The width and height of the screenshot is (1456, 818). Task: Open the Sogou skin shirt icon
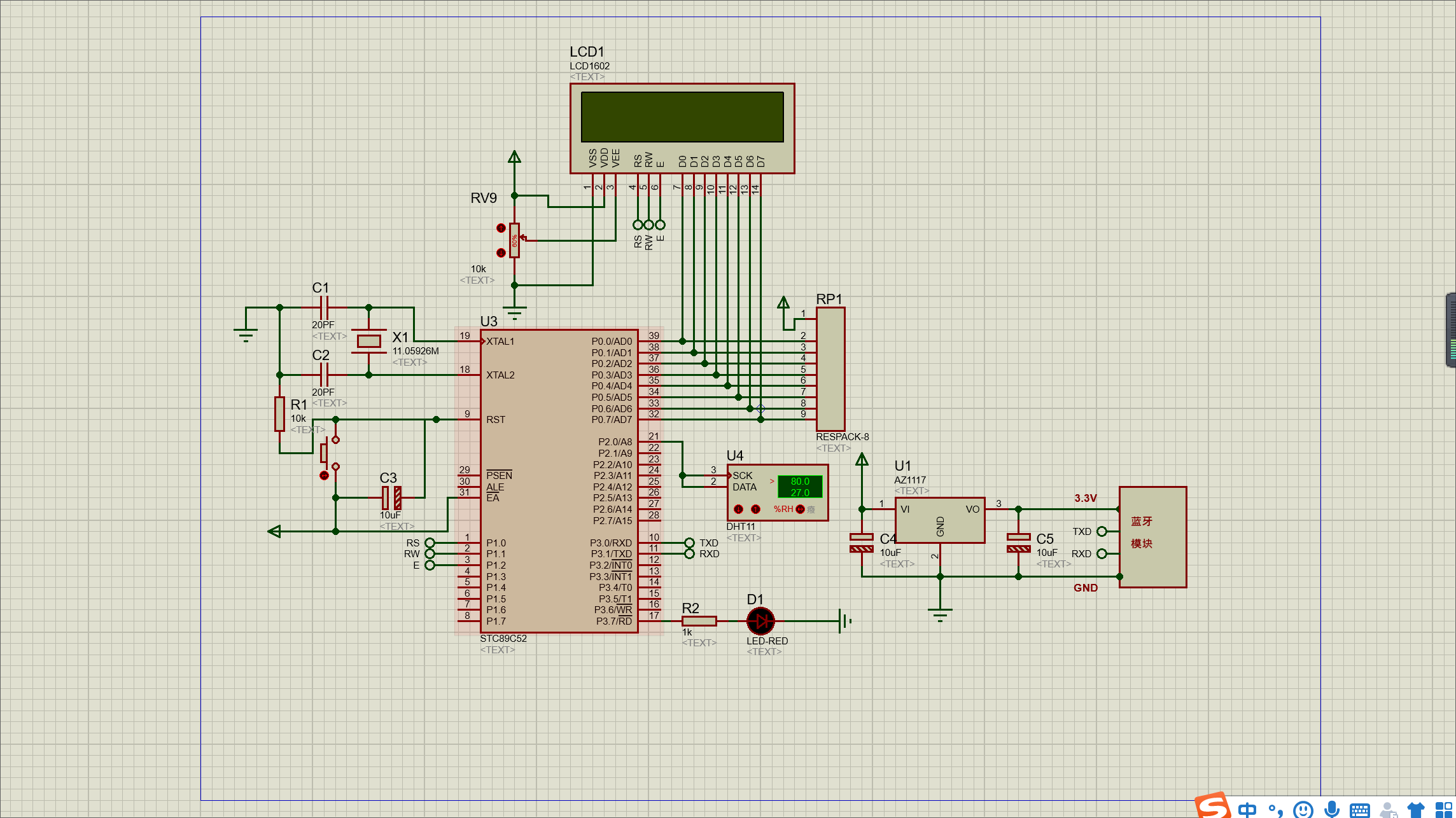tap(1415, 810)
